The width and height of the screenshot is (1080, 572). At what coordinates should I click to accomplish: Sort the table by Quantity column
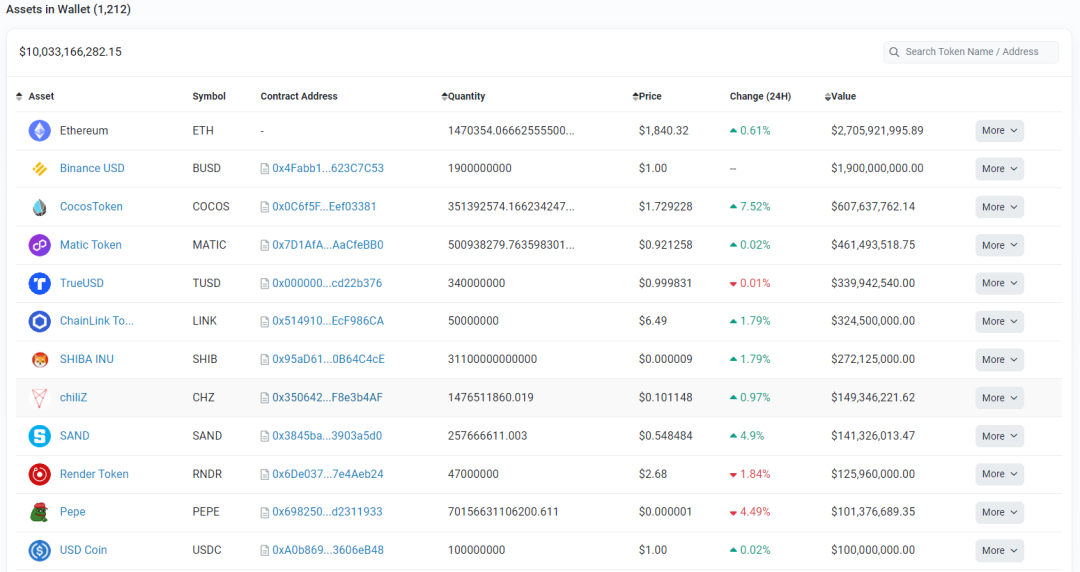coord(464,96)
